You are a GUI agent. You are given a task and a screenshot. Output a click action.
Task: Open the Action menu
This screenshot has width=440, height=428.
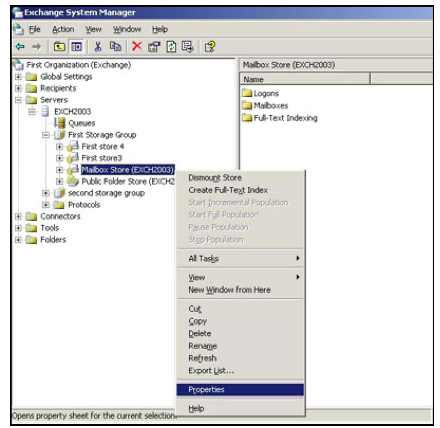tap(63, 30)
